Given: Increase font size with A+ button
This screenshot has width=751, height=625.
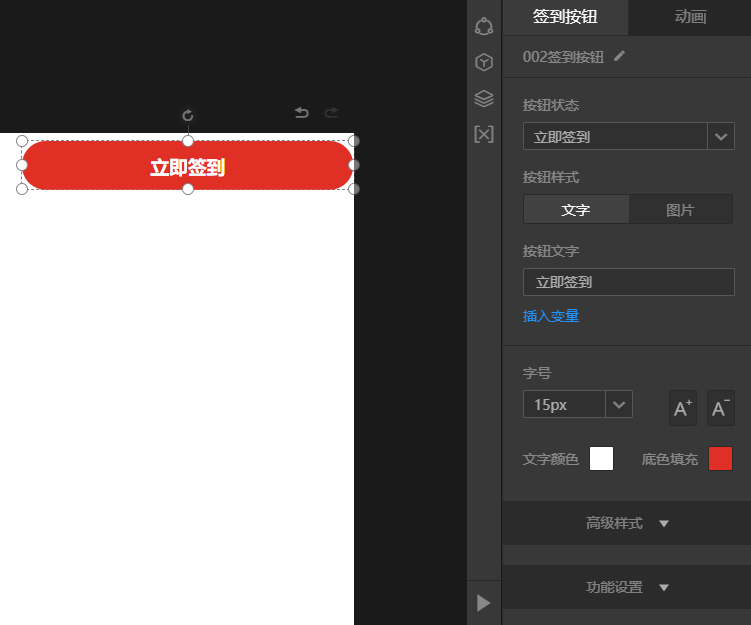Looking at the screenshot, I should [683, 408].
